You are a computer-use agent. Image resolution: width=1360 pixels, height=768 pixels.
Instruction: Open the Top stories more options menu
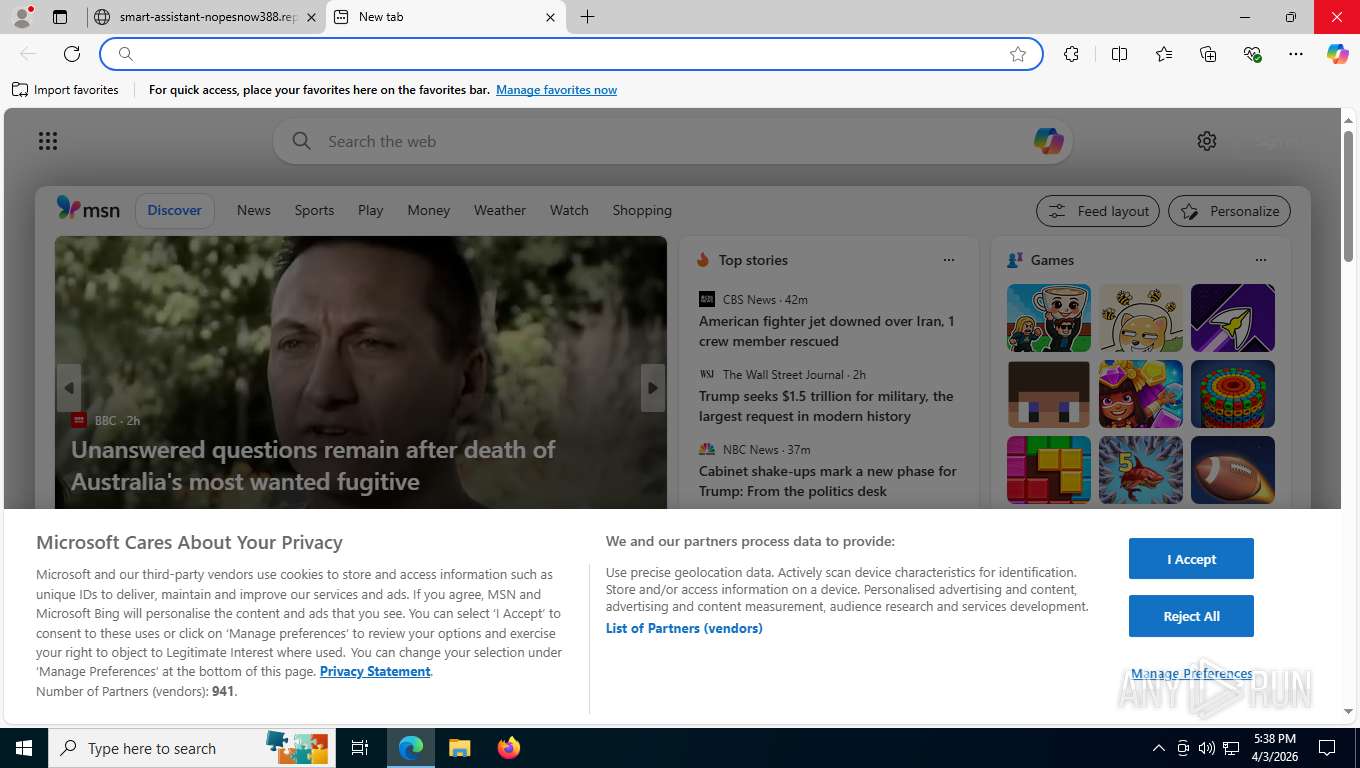click(949, 260)
